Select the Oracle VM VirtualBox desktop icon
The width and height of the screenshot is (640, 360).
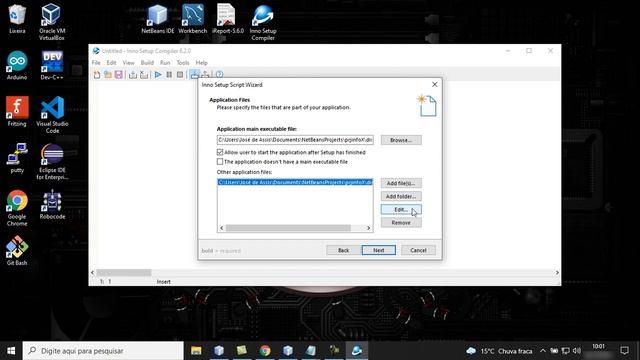tap(52, 22)
